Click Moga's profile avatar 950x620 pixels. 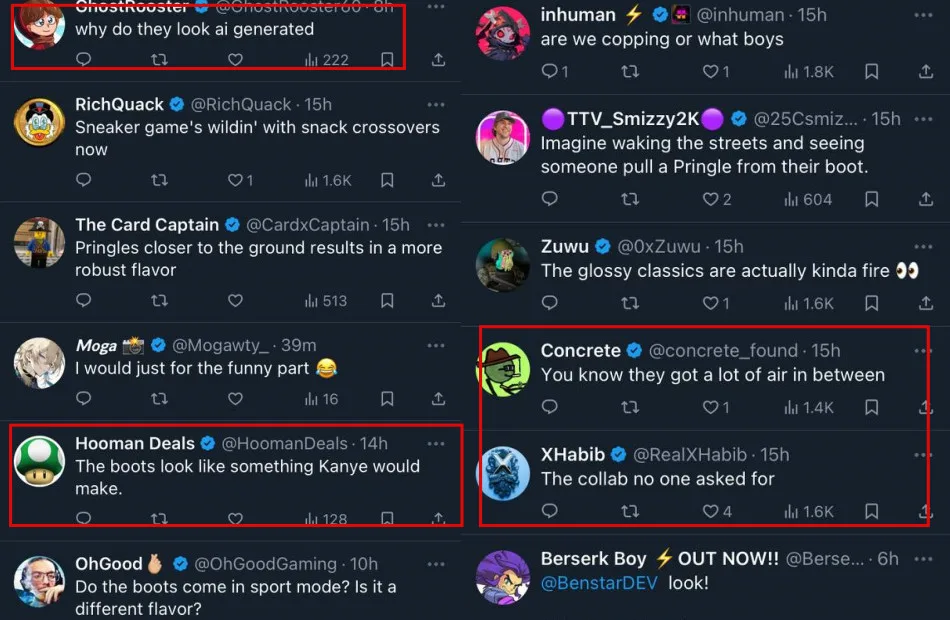tap(40, 363)
